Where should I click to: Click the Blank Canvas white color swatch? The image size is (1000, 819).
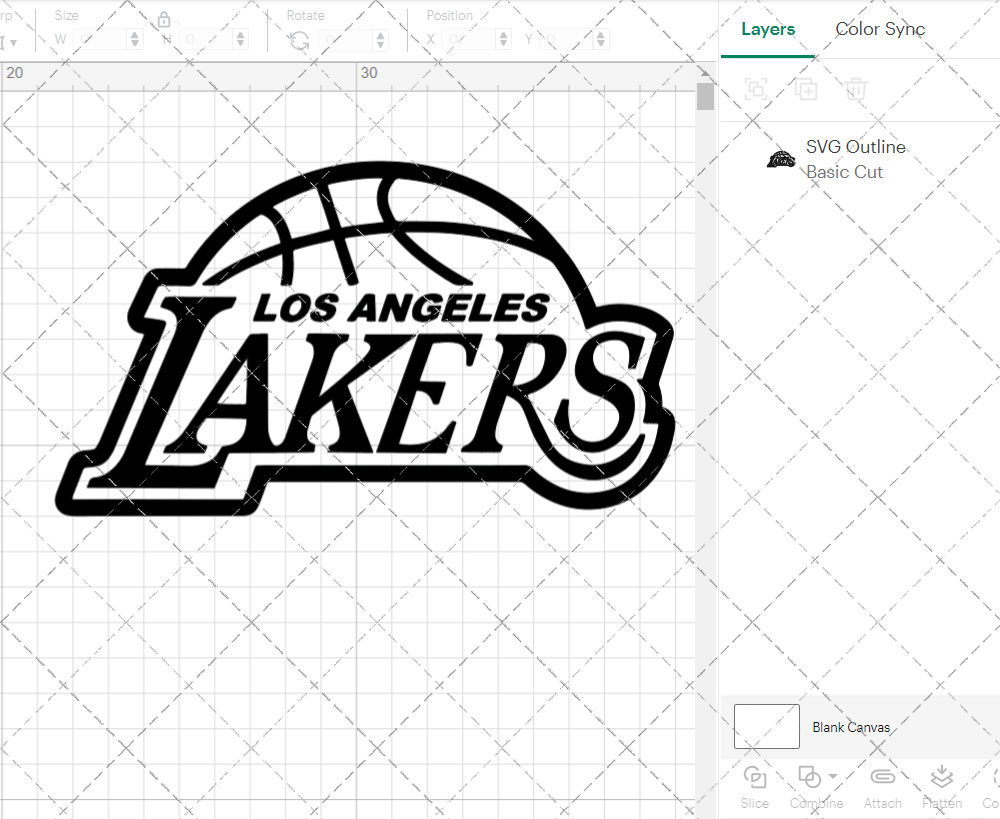tap(766, 726)
